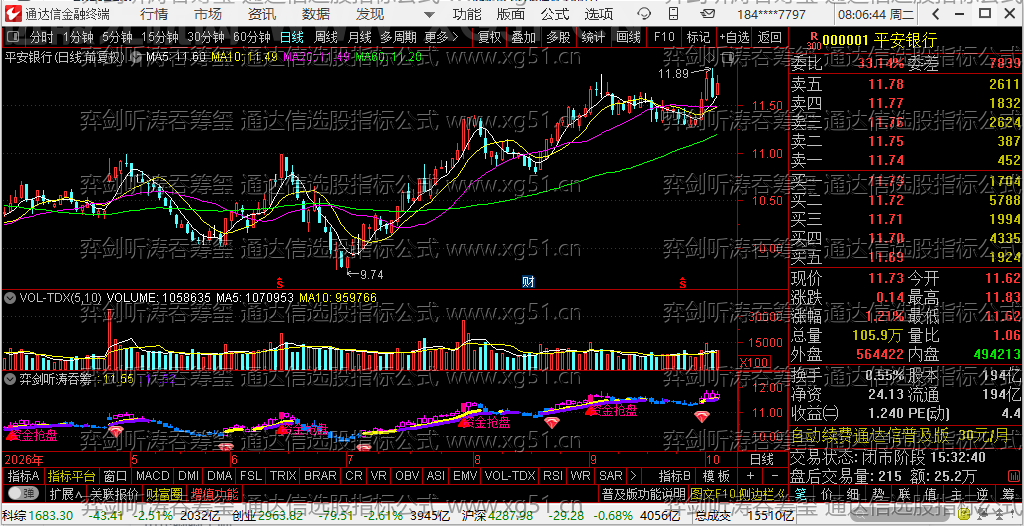Open the 指标A indicator group
The height and width of the screenshot is (526, 1024).
coord(24,475)
